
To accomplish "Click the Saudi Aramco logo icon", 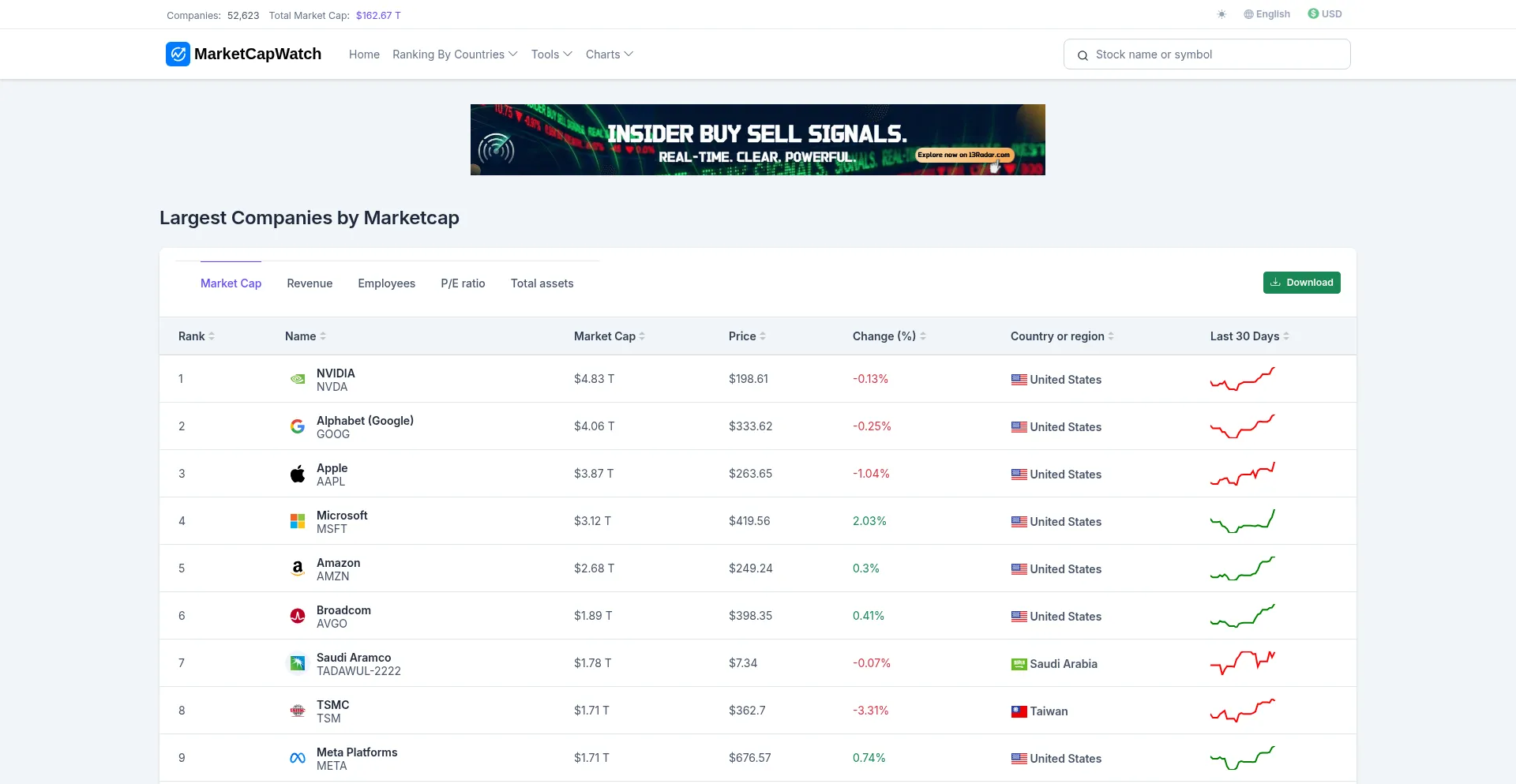I will (298, 663).
